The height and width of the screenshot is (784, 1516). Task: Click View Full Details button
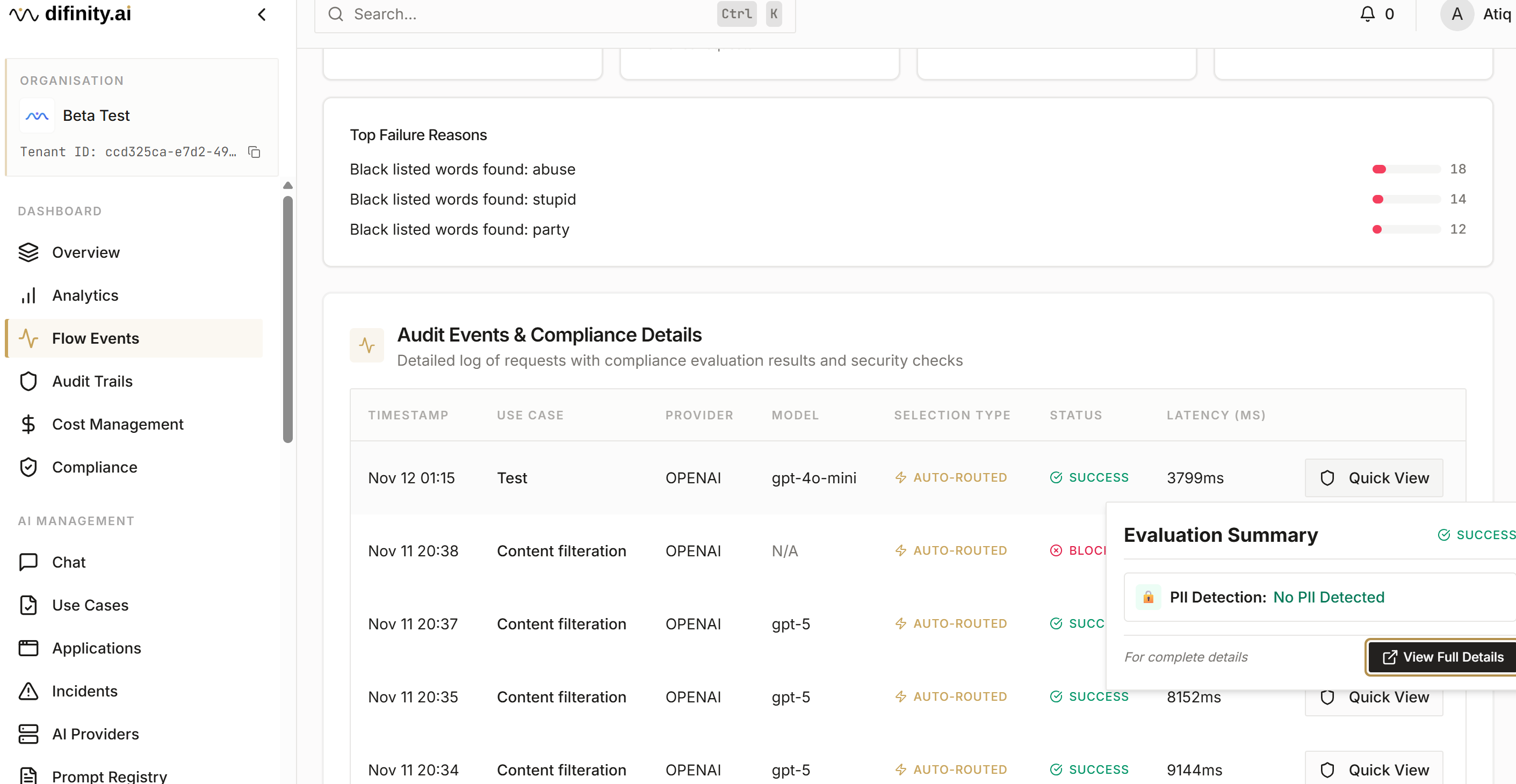coord(1442,657)
